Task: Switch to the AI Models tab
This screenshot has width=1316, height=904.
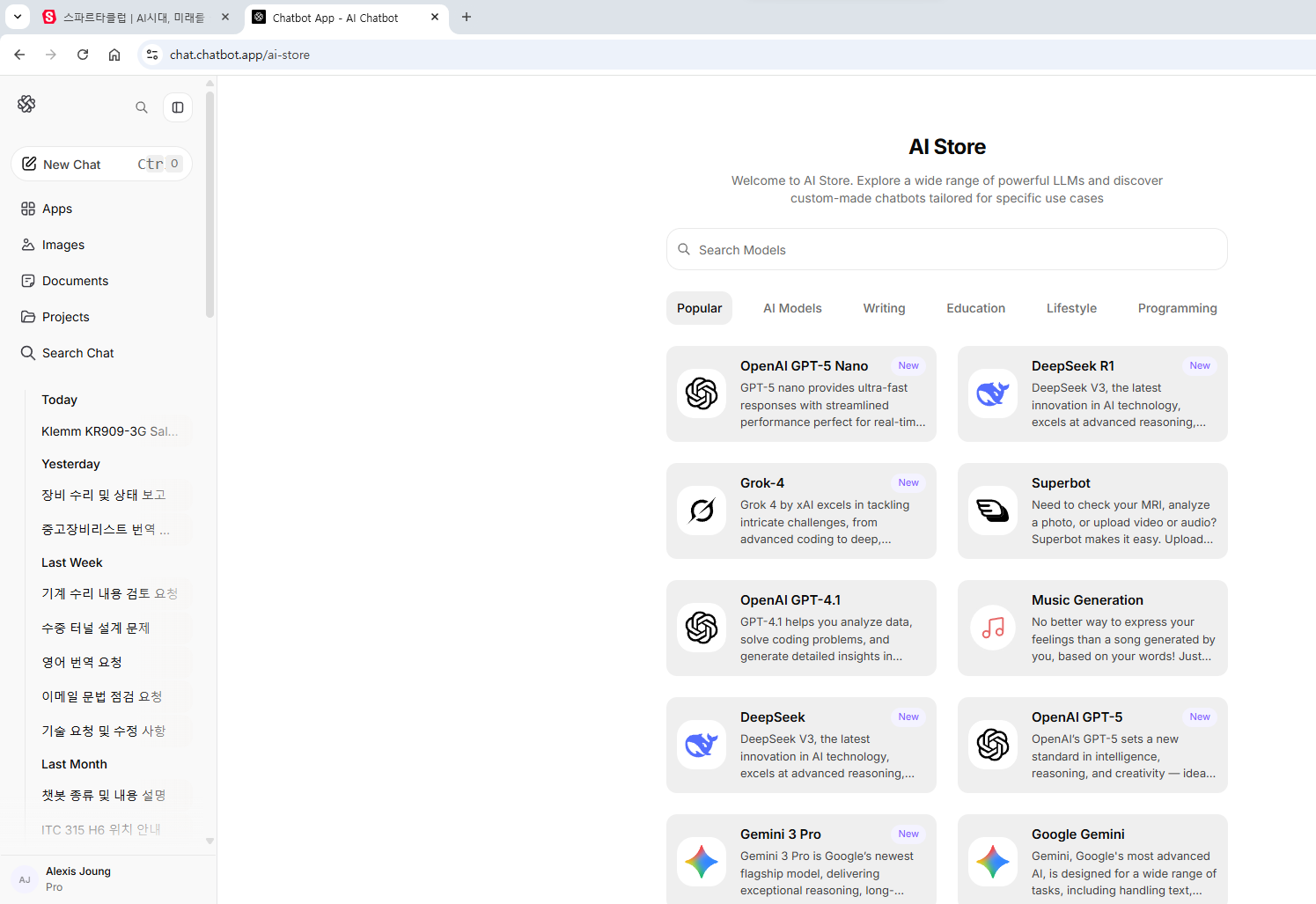Action: pyautogui.click(x=792, y=308)
